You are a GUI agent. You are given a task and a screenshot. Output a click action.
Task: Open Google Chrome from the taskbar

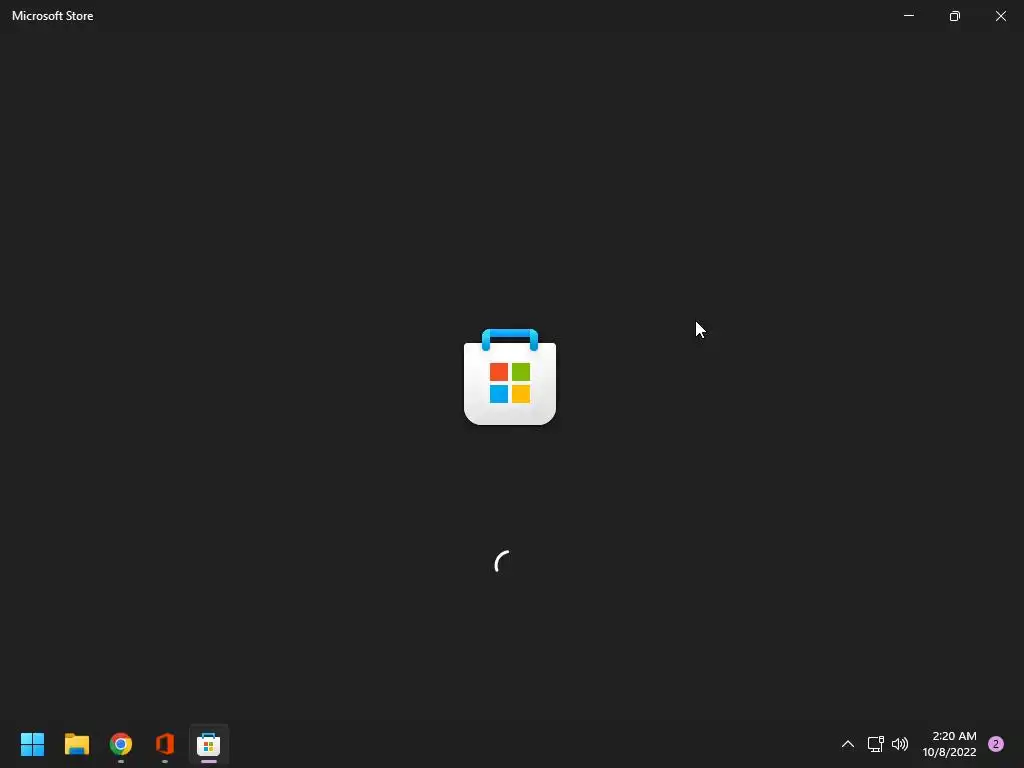[x=121, y=744]
